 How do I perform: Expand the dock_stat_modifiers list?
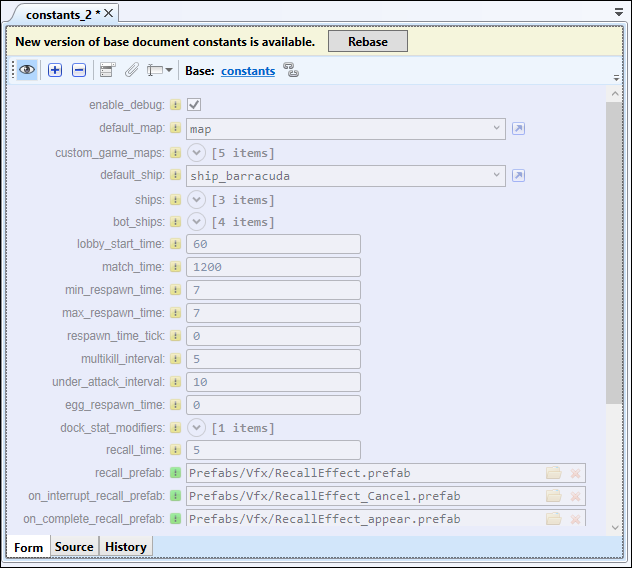point(197,428)
